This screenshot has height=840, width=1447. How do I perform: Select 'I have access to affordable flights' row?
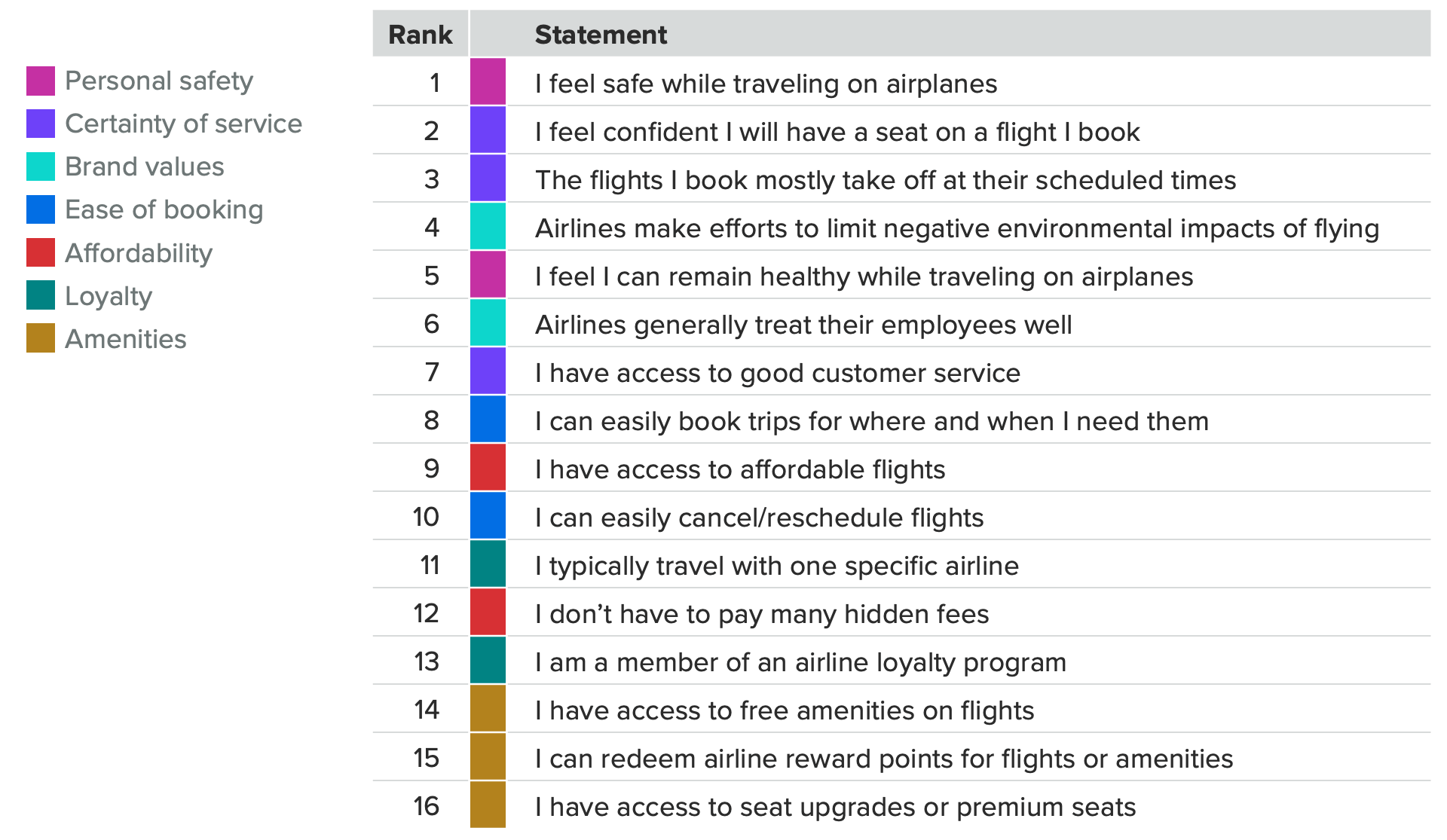[x=901, y=468]
